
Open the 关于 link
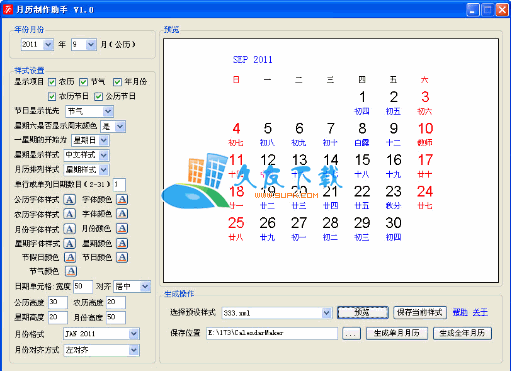coord(480,312)
